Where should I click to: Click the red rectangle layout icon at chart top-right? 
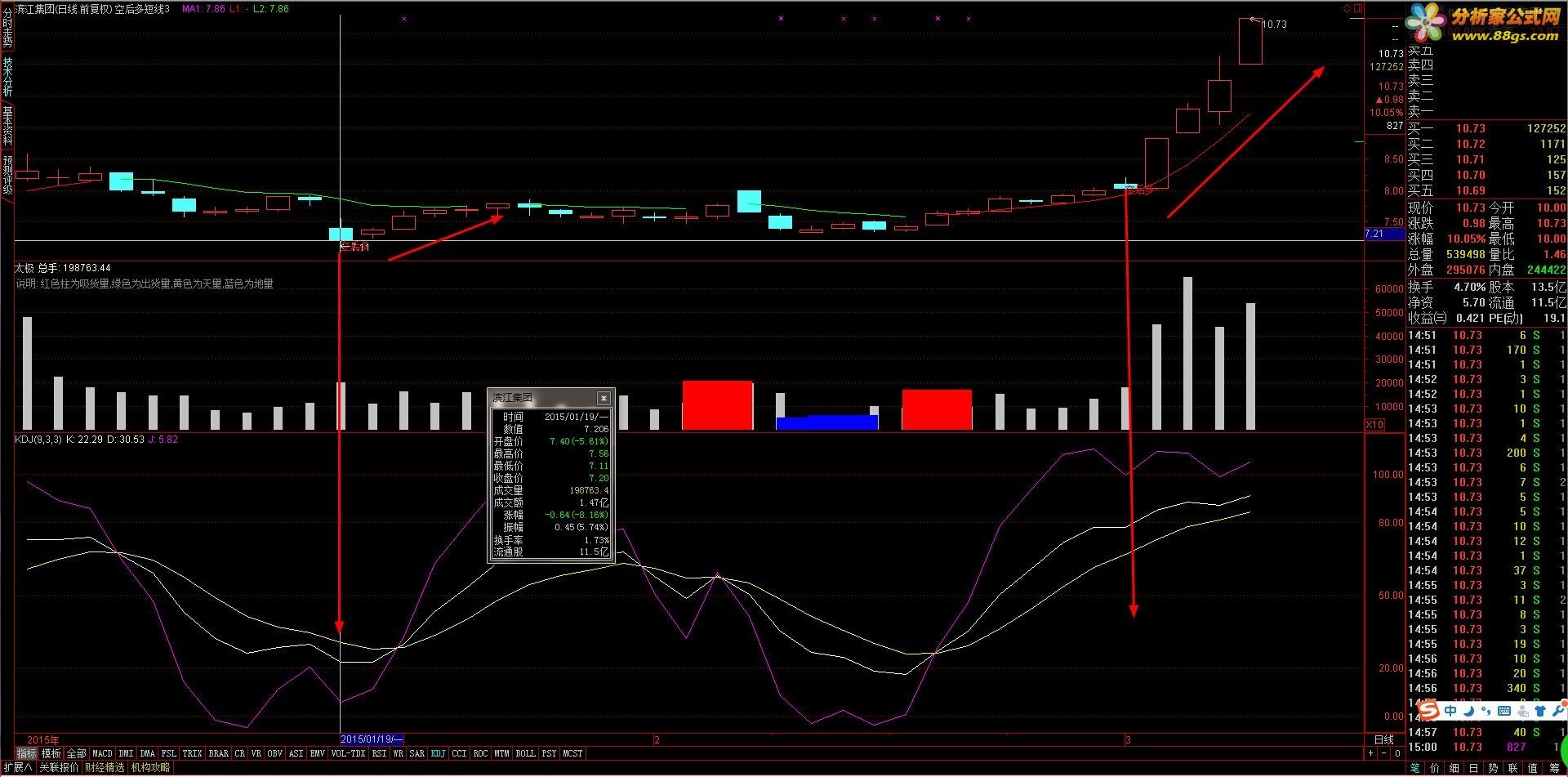pyautogui.click(x=1358, y=9)
